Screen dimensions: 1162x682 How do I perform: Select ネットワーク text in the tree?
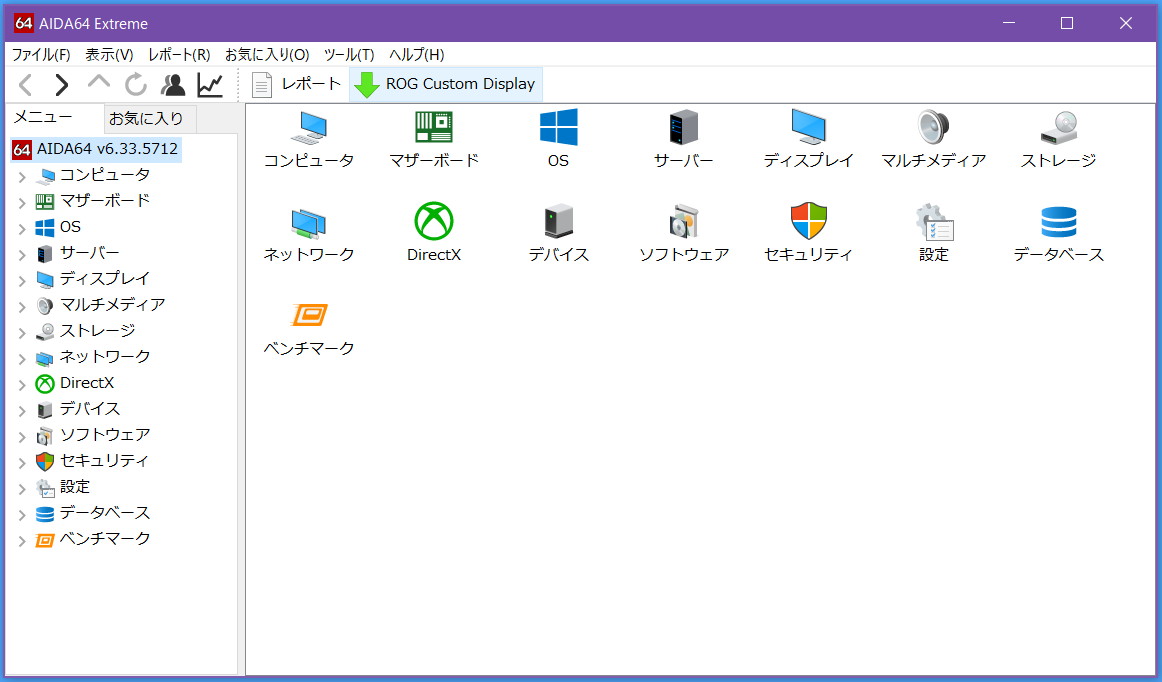104,357
